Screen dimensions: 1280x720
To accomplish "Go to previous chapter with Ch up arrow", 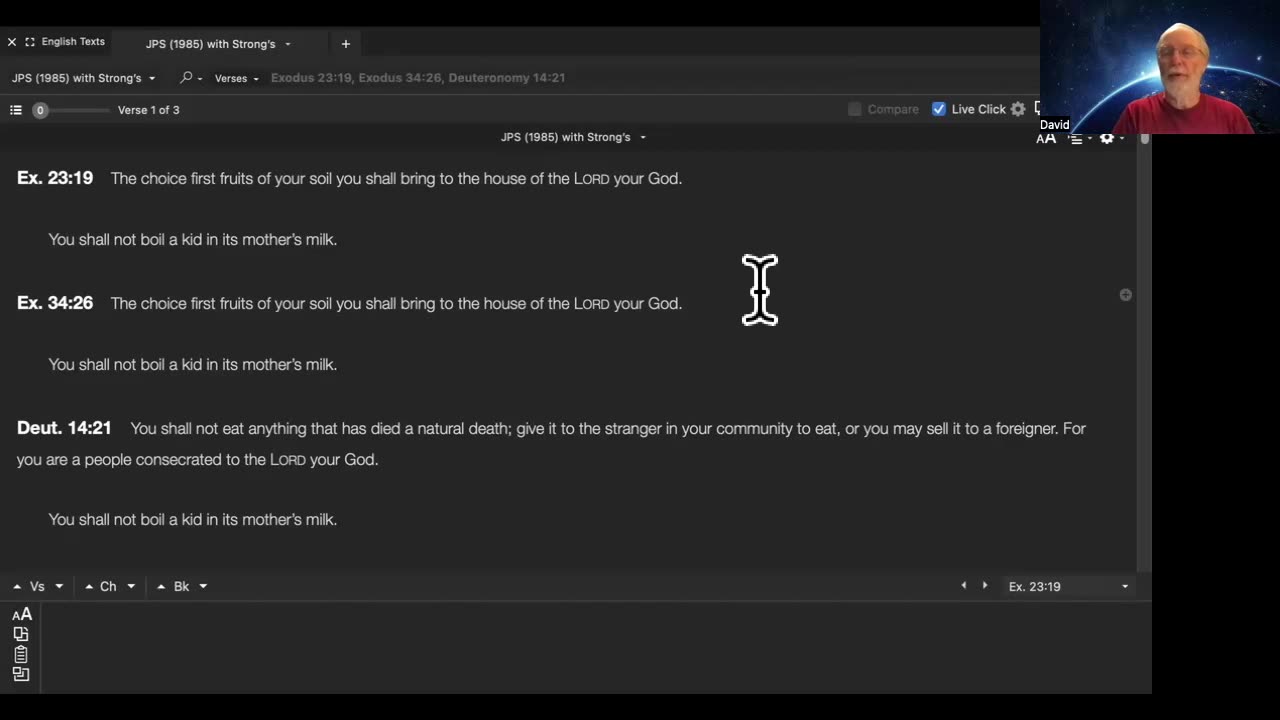I will [x=89, y=587].
